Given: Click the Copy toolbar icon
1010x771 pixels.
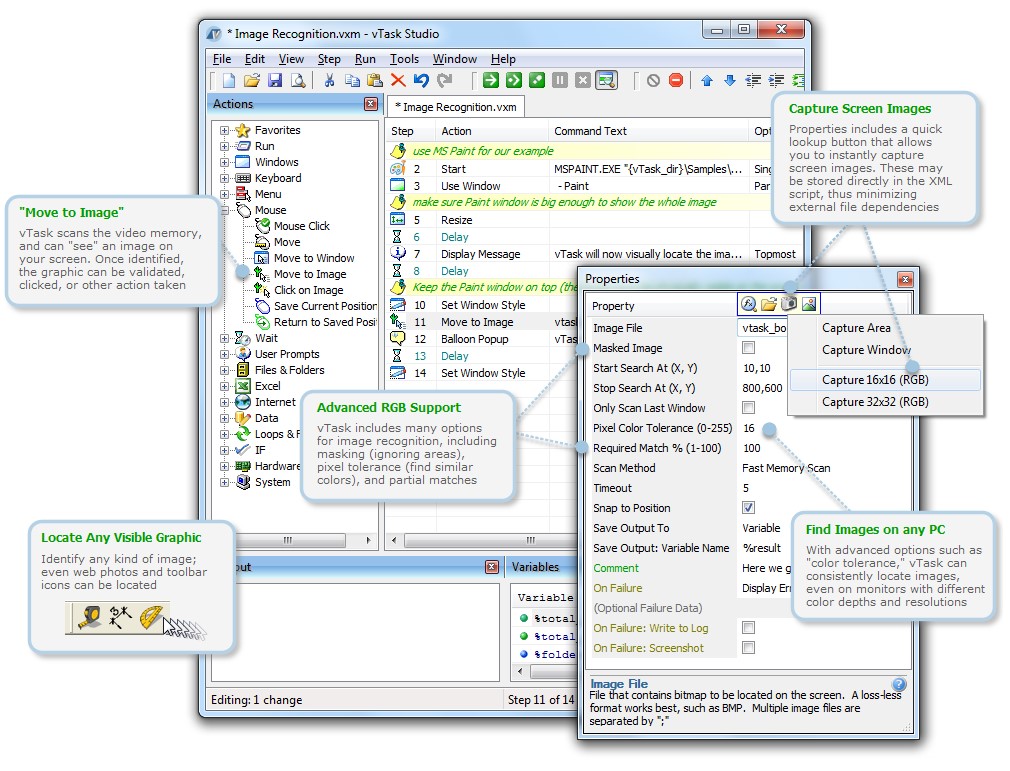Looking at the screenshot, I should [x=352, y=81].
